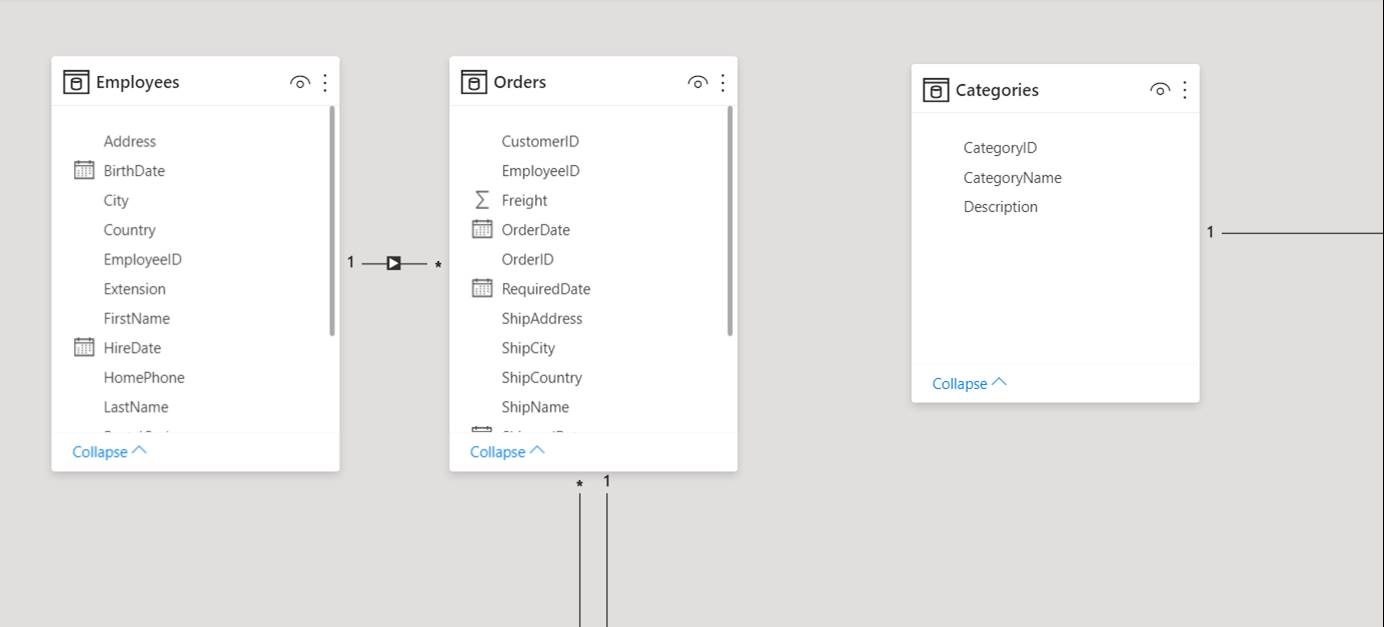Click the BirthDate calendar icon
The width and height of the screenshot is (1384, 627).
(84, 170)
